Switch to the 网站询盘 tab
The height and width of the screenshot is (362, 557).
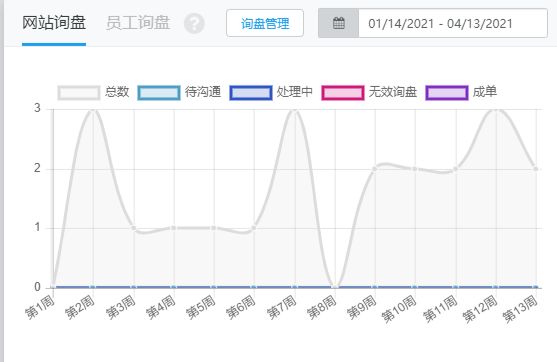click(x=54, y=23)
